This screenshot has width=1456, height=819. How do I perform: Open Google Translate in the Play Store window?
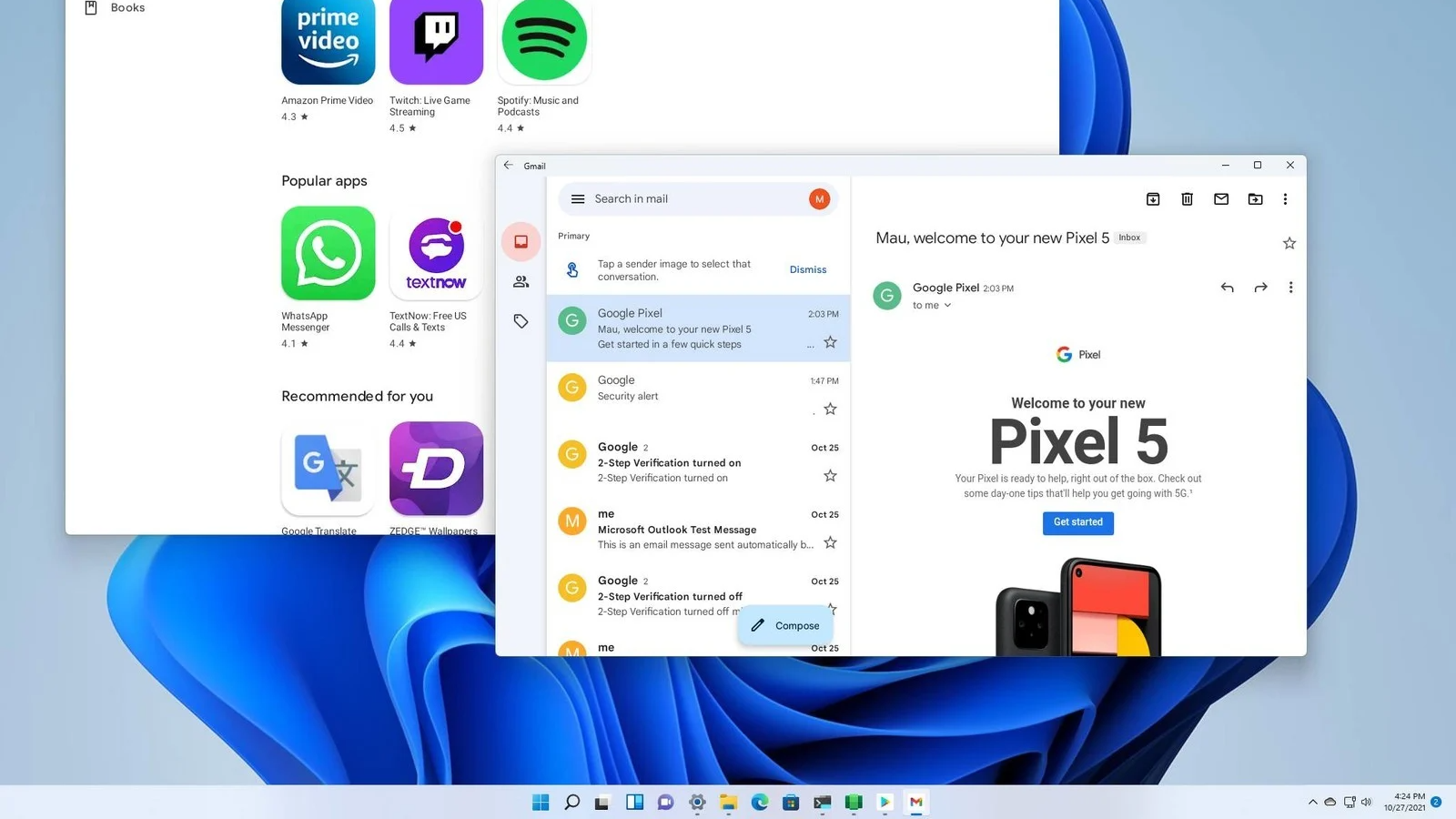[x=328, y=469]
